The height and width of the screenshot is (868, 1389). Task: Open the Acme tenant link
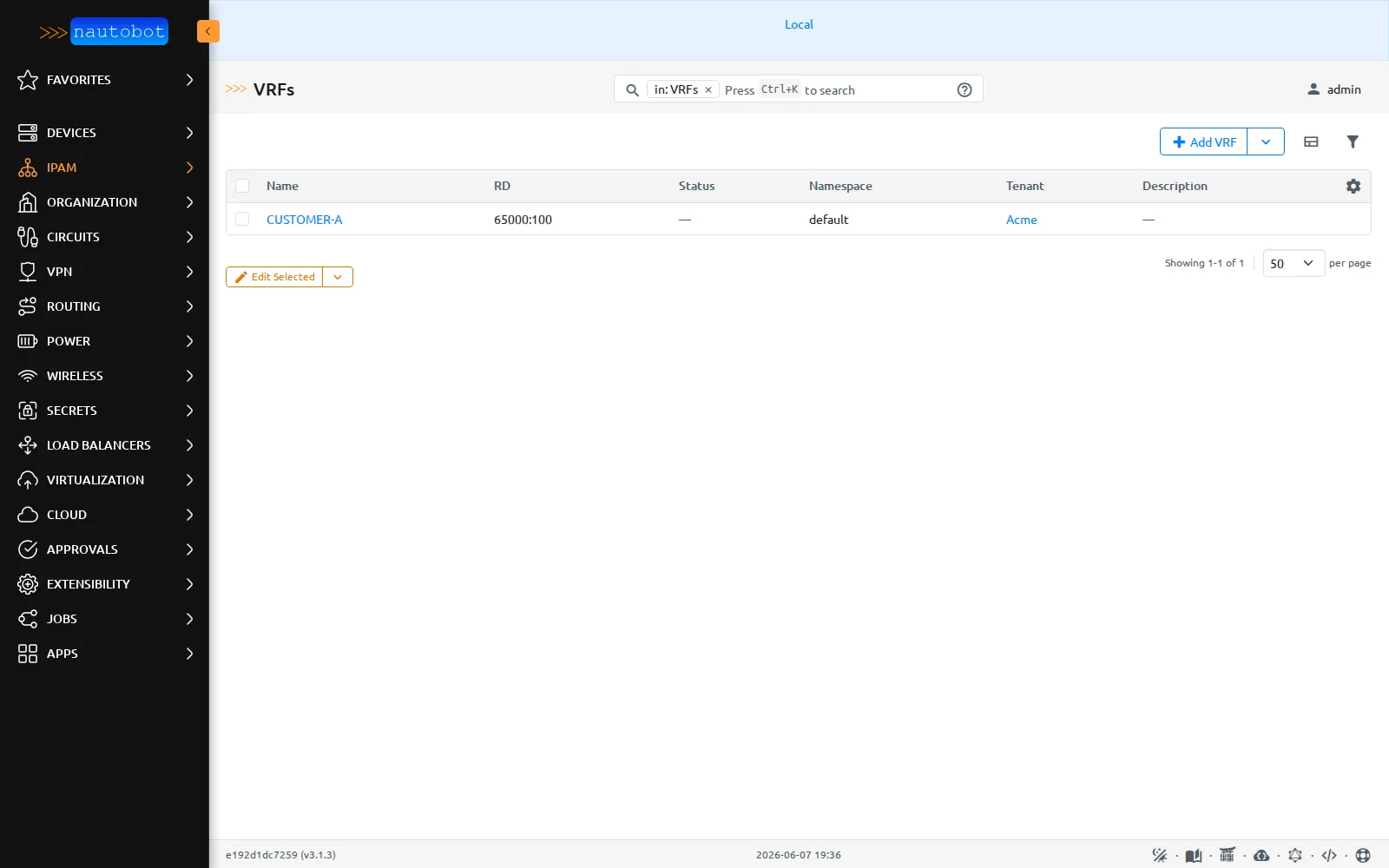pyautogui.click(x=1021, y=220)
